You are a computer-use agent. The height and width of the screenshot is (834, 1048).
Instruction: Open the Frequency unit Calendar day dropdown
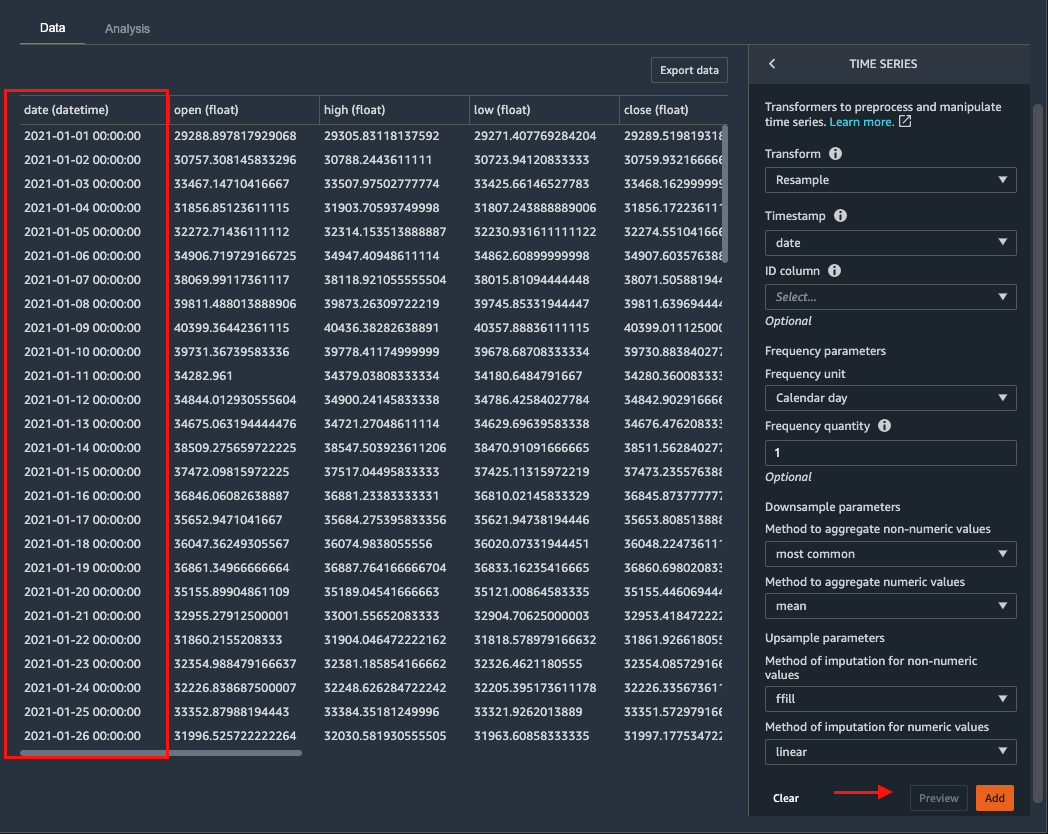point(890,398)
